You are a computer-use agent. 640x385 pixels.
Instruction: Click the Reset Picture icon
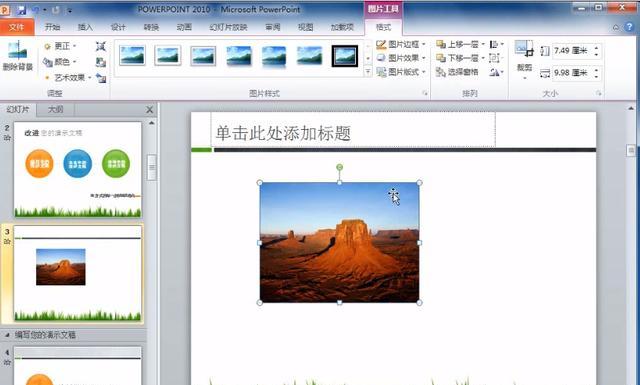(101, 78)
